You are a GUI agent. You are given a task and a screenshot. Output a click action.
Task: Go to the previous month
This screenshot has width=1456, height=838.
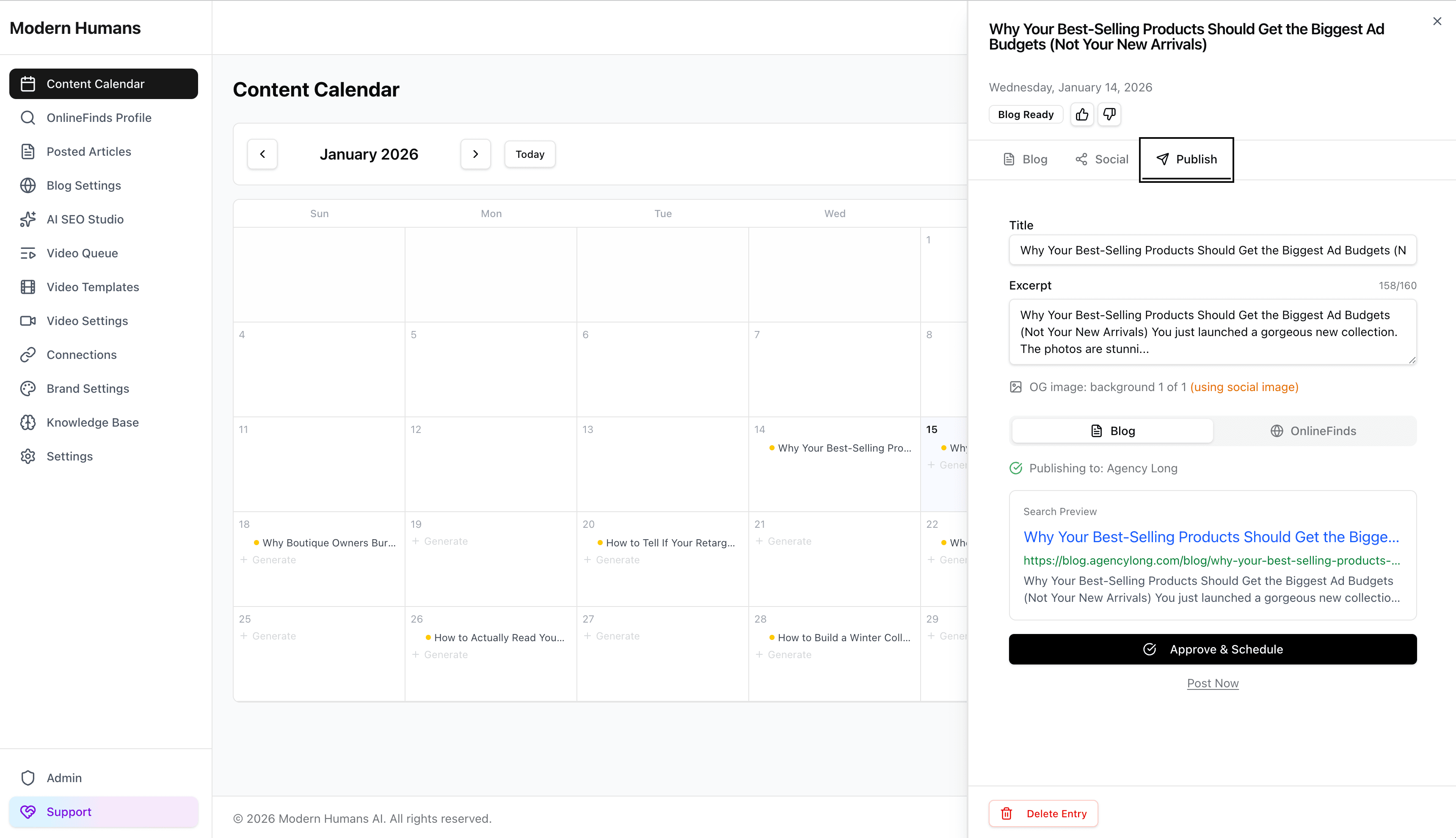tap(262, 154)
